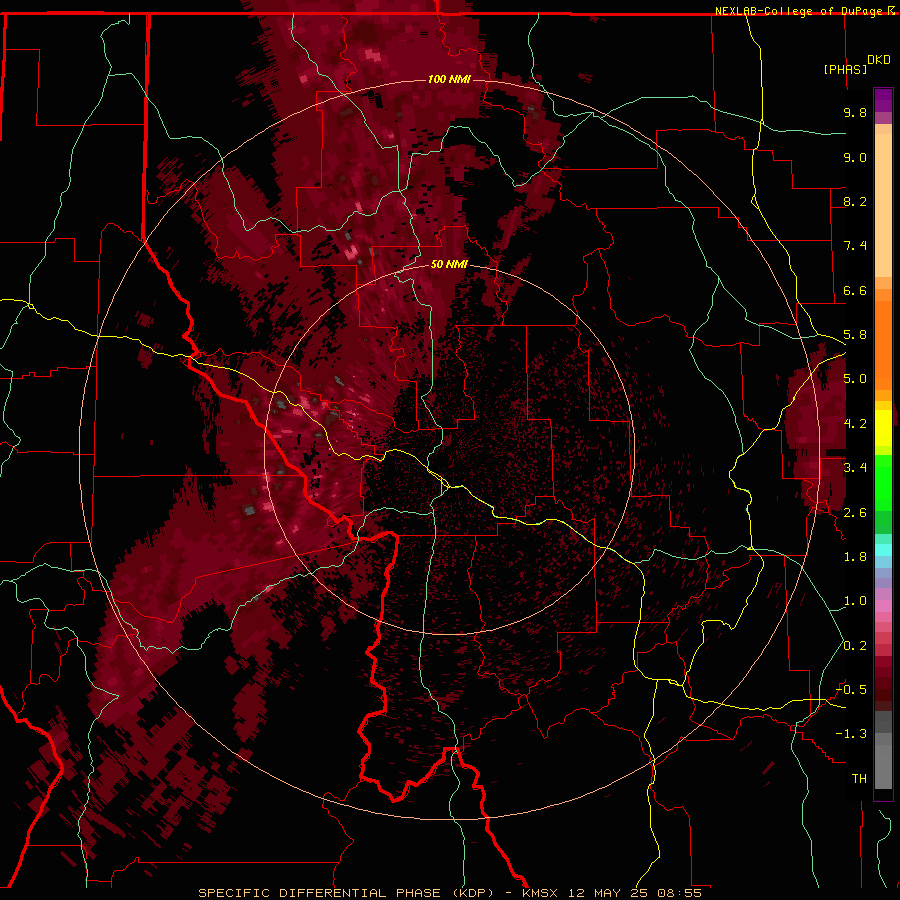Click the [PHAS] legend label
Image resolution: width=900 pixels, height=900 pixels.
pos(845,69)
